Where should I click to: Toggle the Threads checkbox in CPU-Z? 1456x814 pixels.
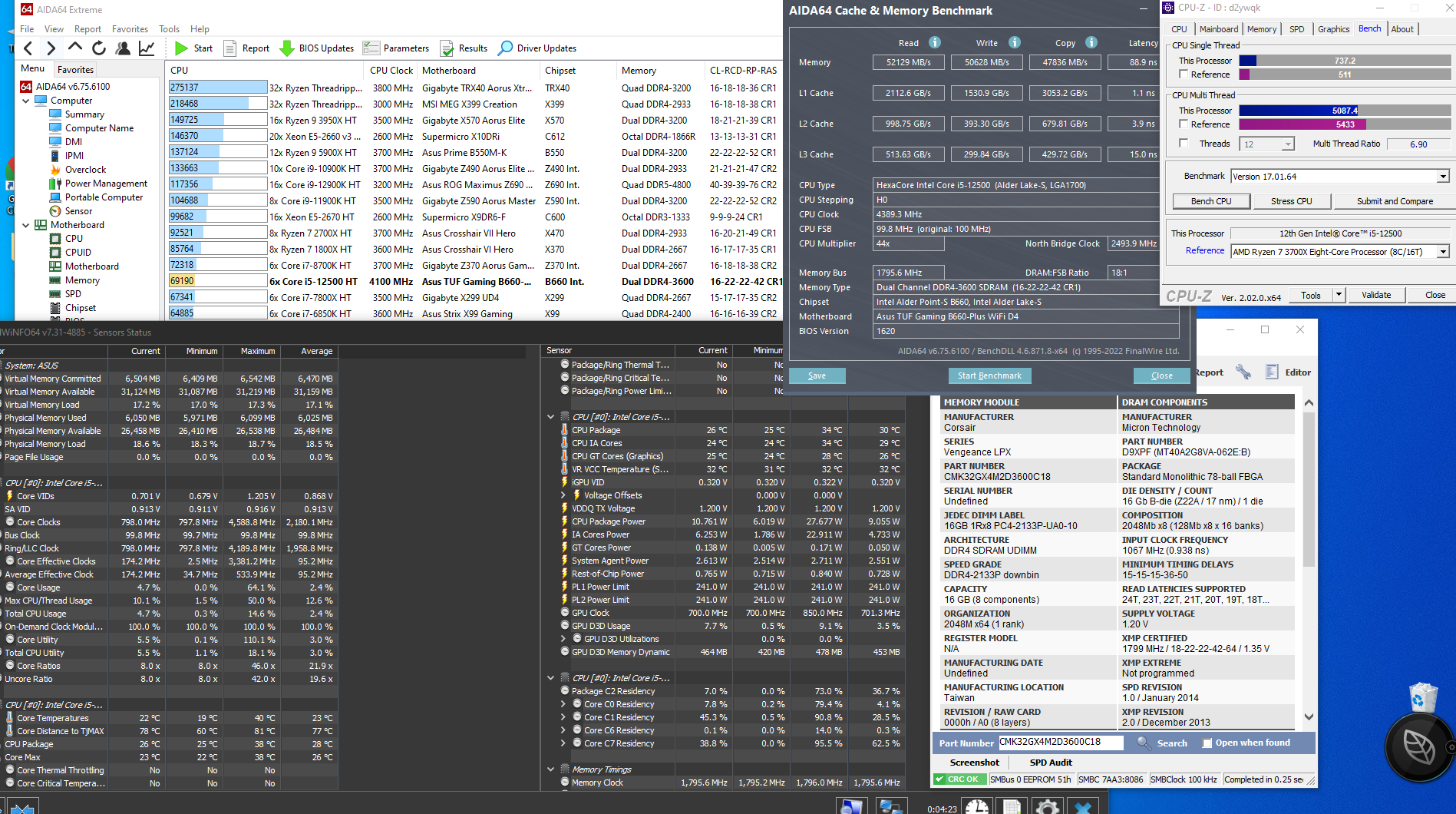(x=1184, y=143)
